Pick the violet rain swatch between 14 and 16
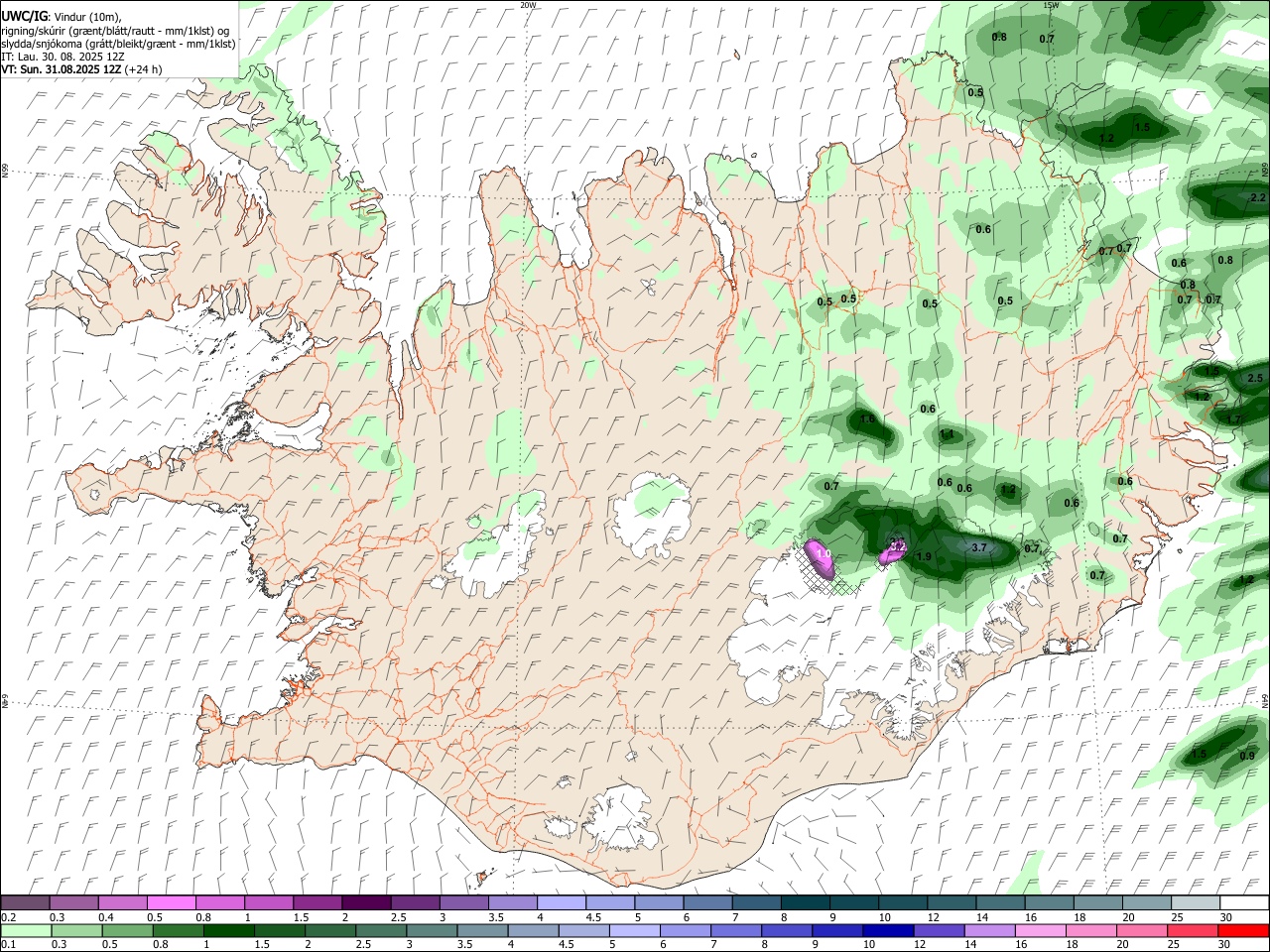Screen dimensions: 1270x952 click(990, 931)
